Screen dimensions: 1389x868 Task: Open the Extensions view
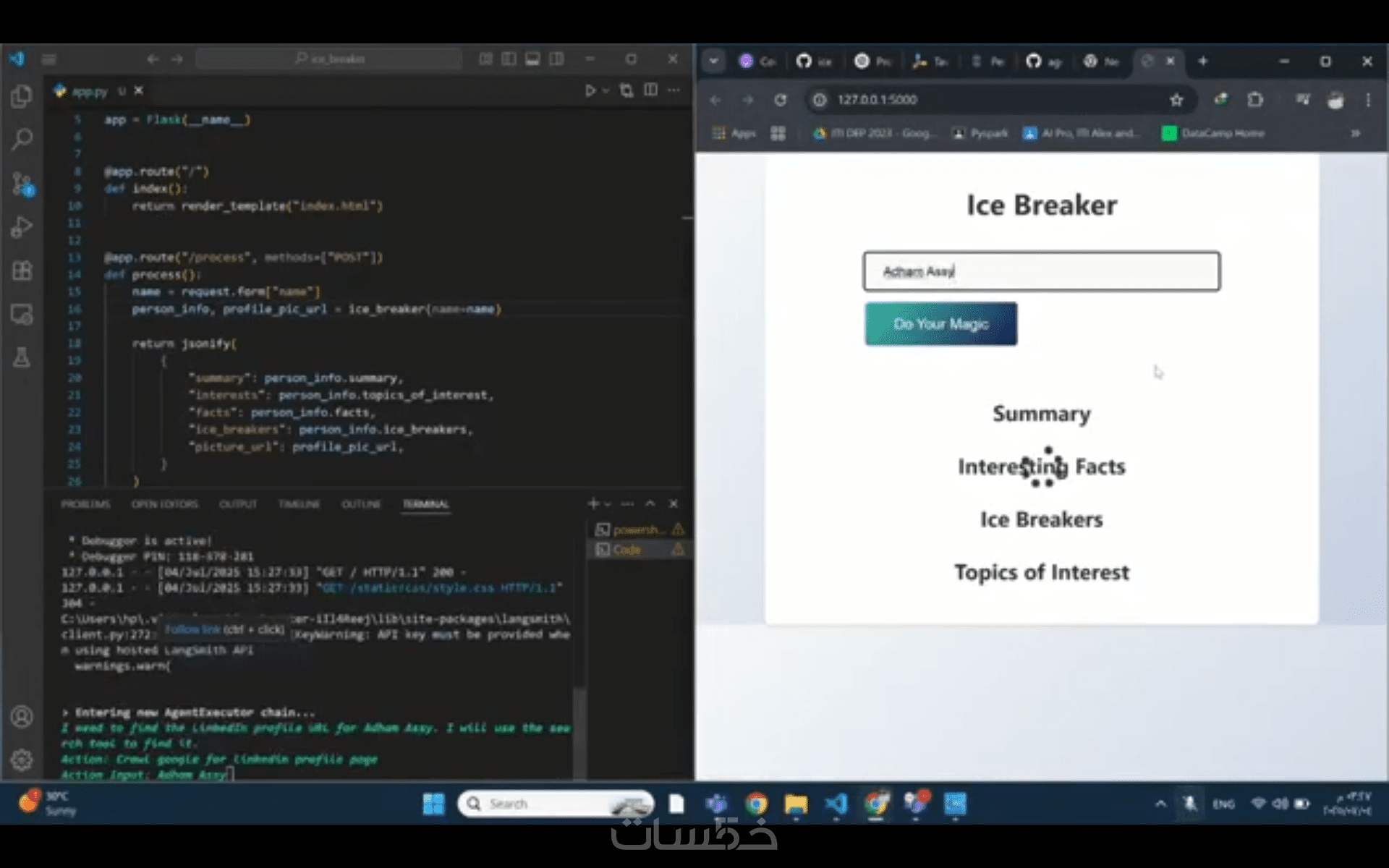coord(22,271)
